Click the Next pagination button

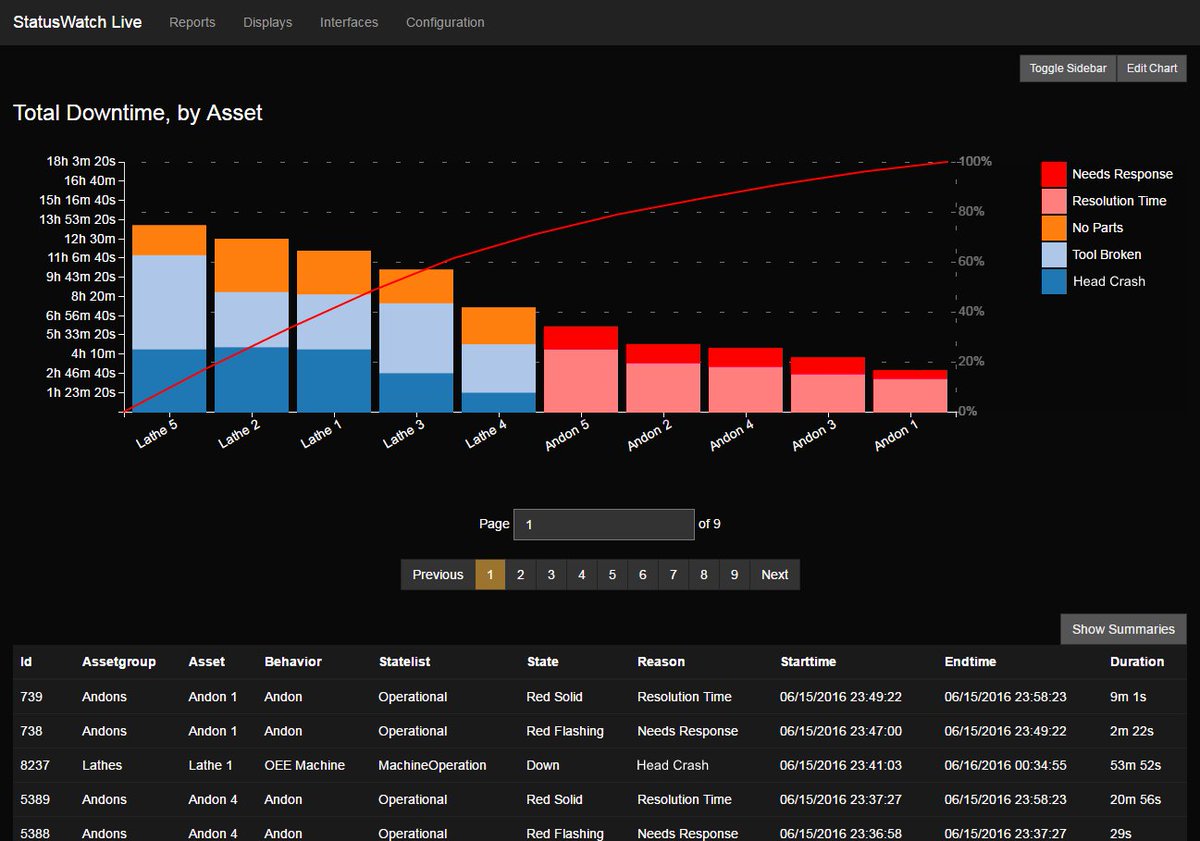pyautogui.click(x=774, y=574)
